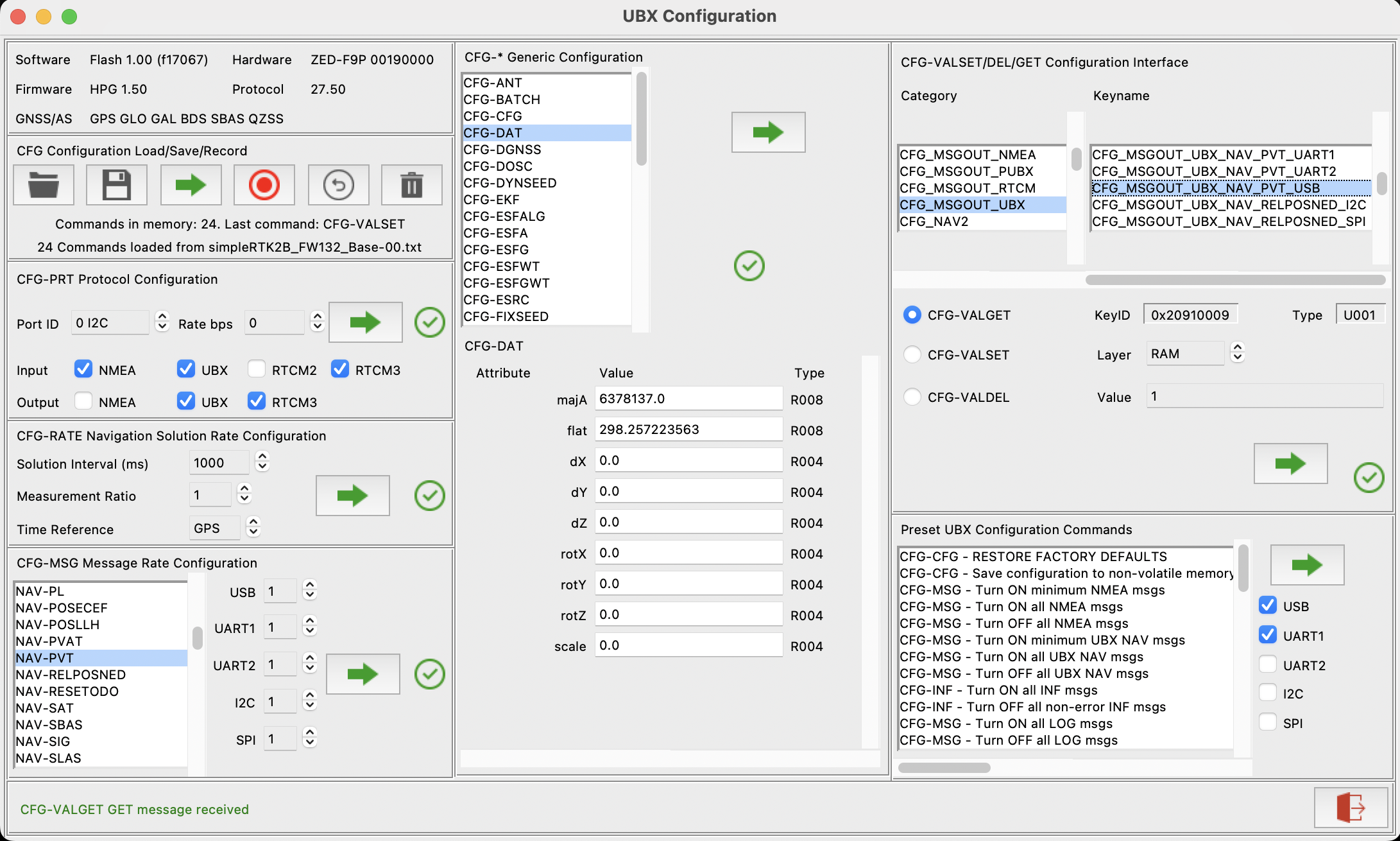Image resolution: width=1400 pixels, height=841 pixels.
Task: Exit dialog via red door icon
Action: 1351,807
